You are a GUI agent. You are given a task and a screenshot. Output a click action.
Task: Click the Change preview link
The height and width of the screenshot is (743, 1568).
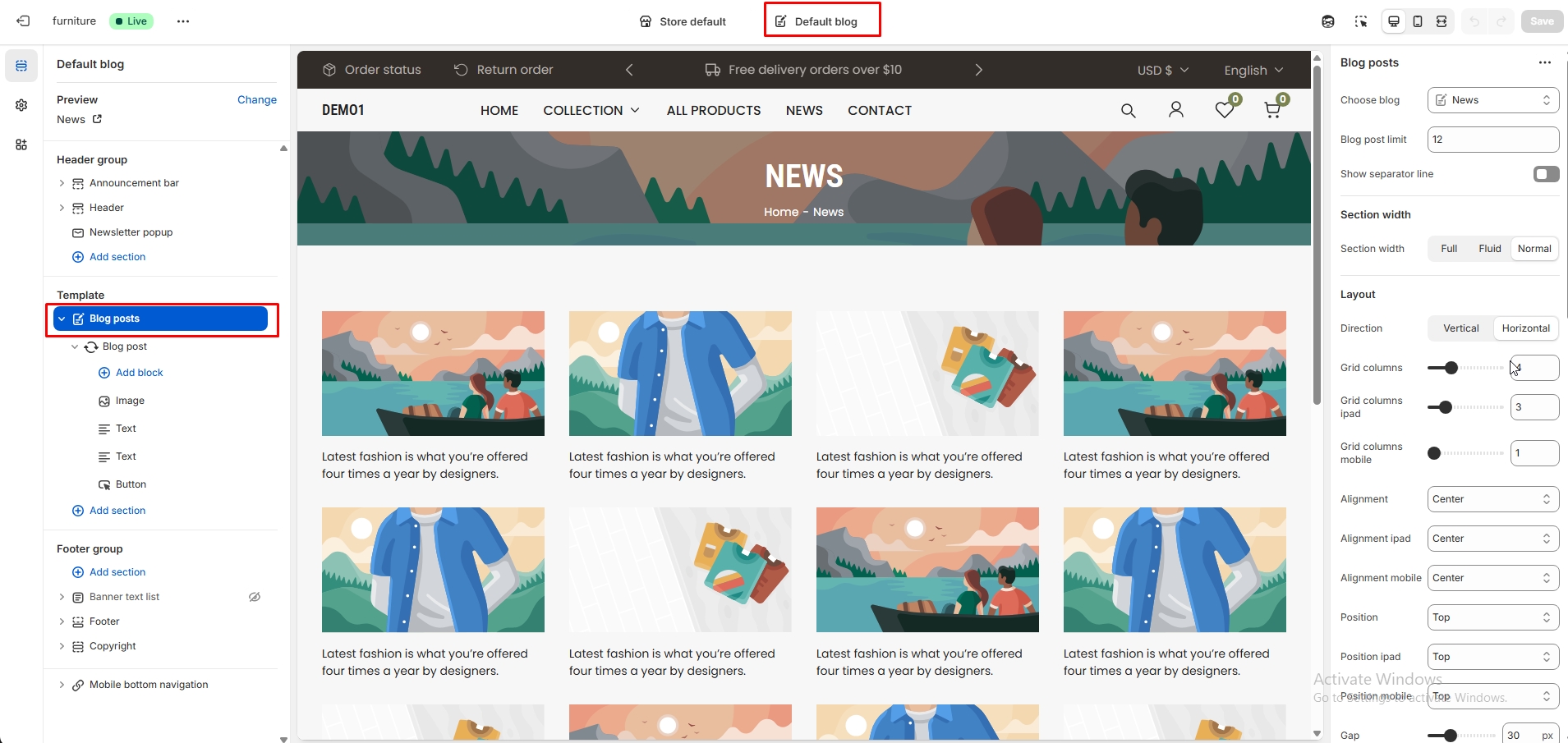(x=256, y=99)
